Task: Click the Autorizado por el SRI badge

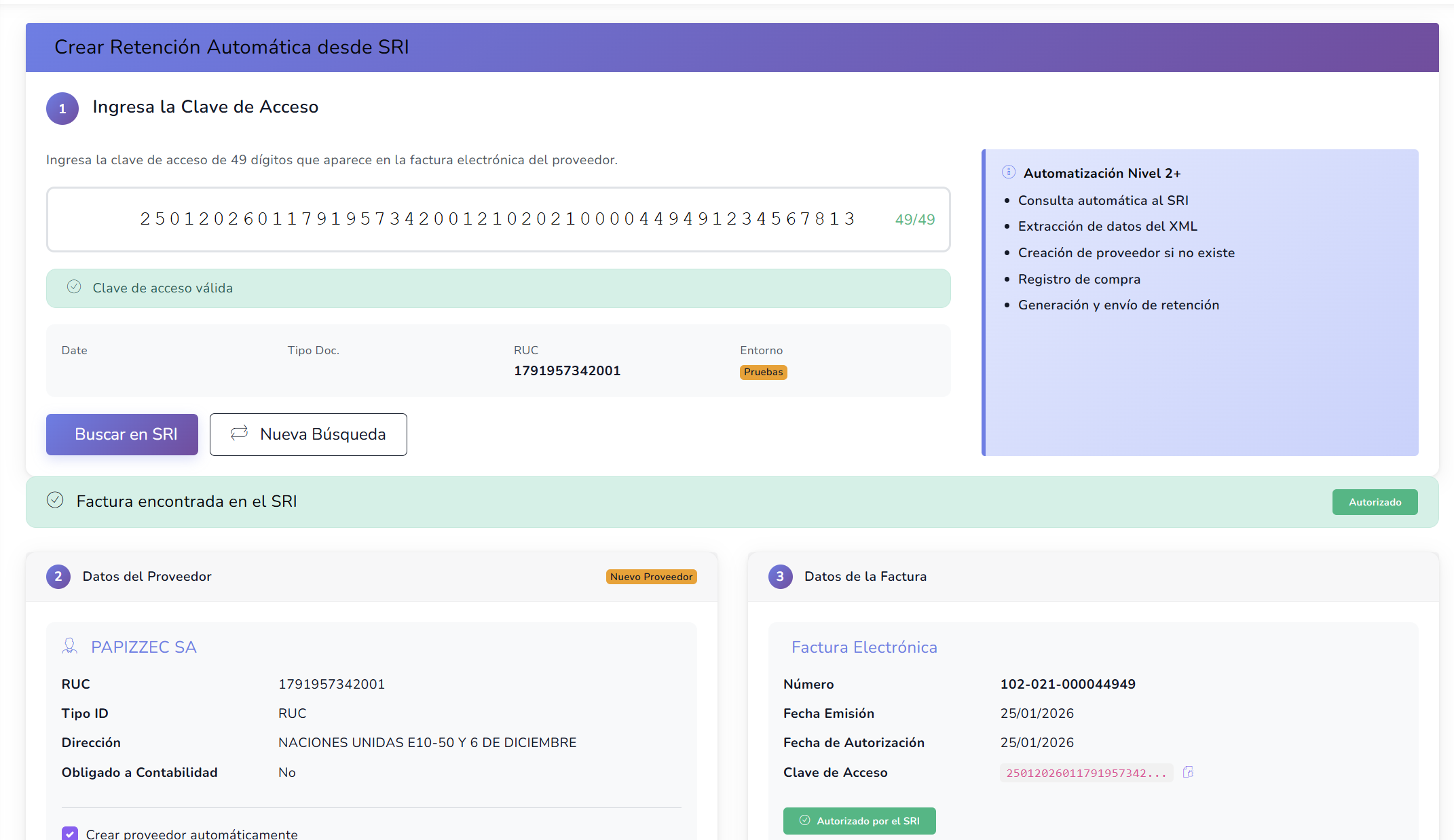Action: click(859, 821)
